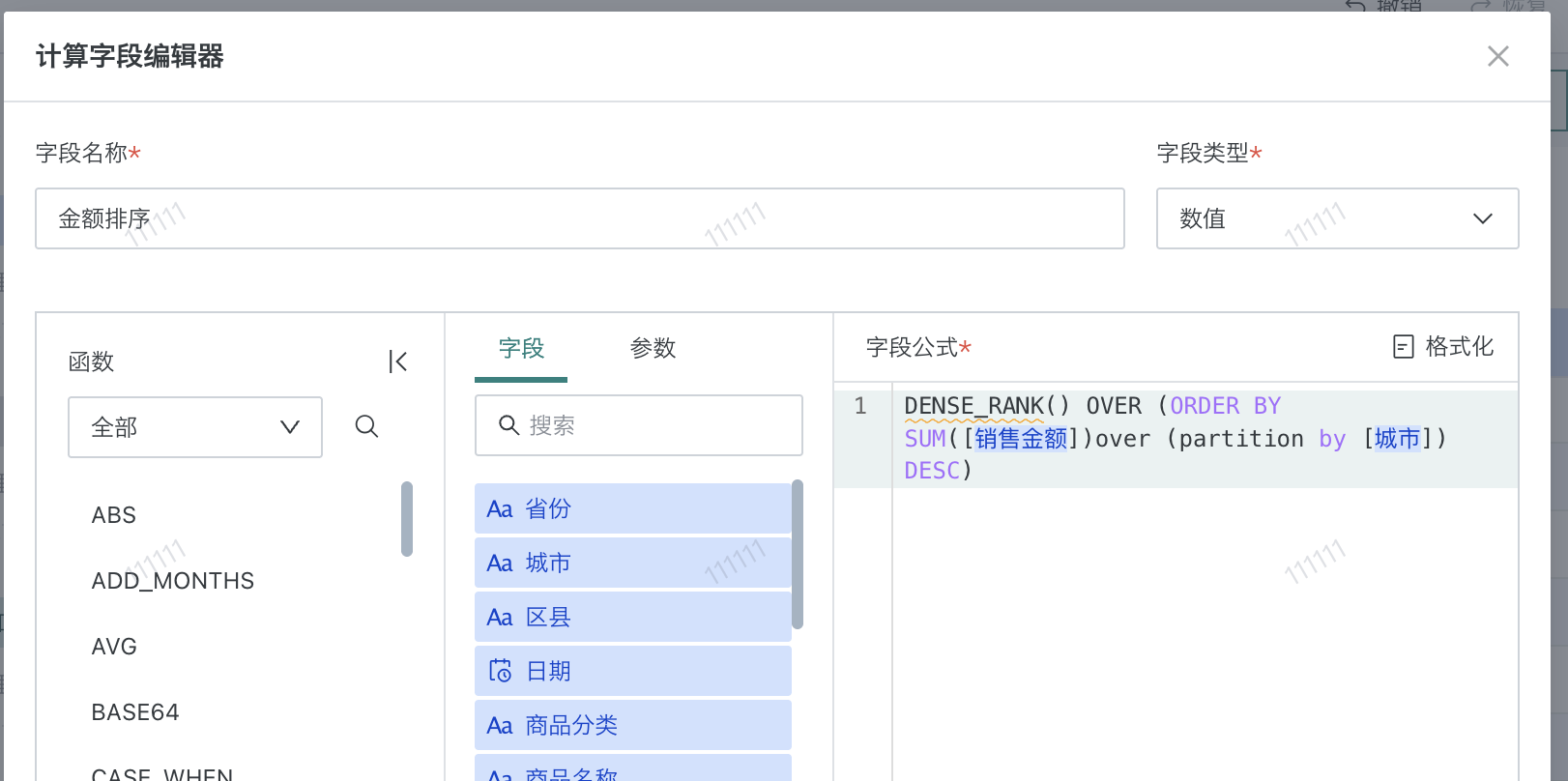This screenshot has height=781, width=1568.
Task: Select the 字段 tab
Action: point(521,348)
